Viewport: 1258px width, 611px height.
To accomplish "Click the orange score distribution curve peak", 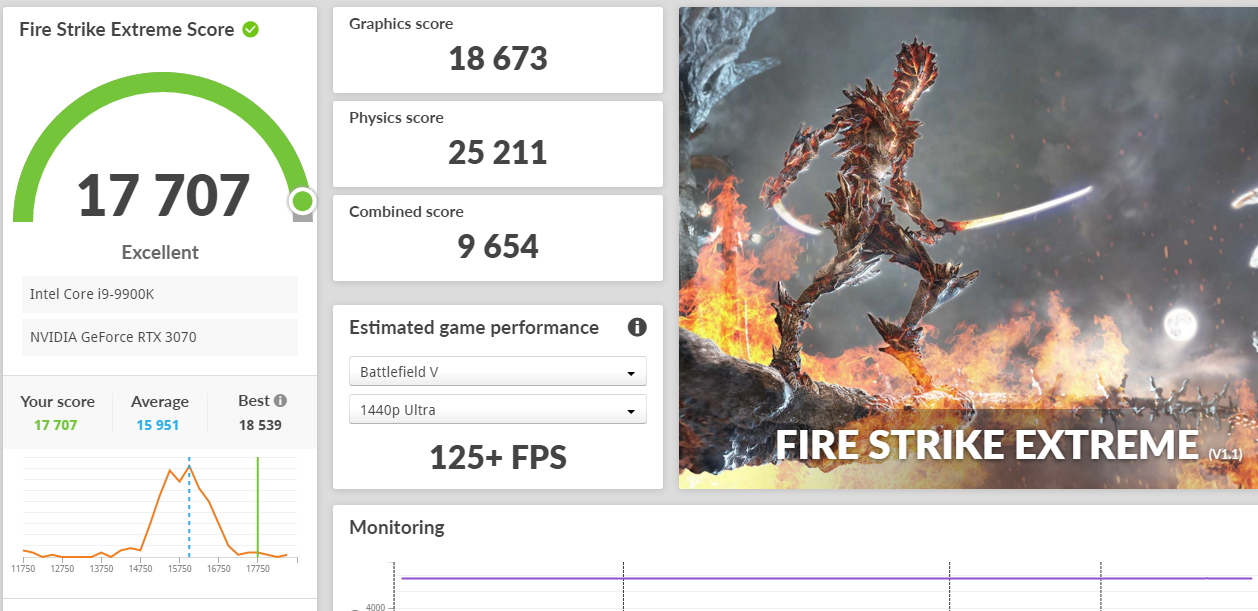I will pyautogui.click(x=188, y=469).
